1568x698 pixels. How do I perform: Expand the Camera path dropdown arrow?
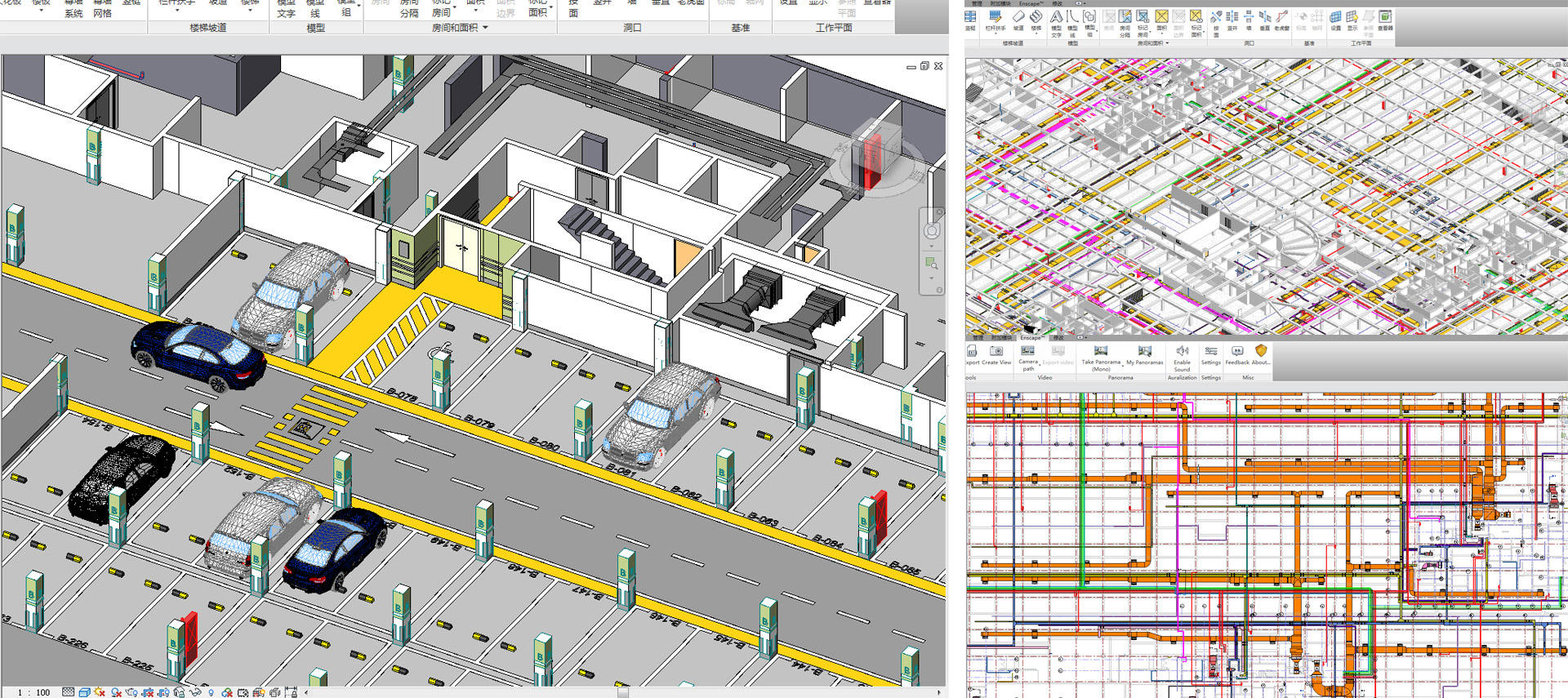(x=1040, y=365)
